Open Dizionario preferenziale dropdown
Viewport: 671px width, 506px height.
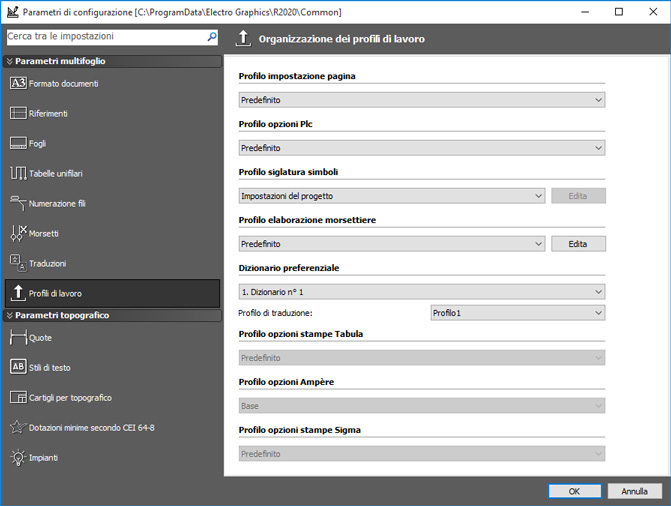tap(422, 292)
